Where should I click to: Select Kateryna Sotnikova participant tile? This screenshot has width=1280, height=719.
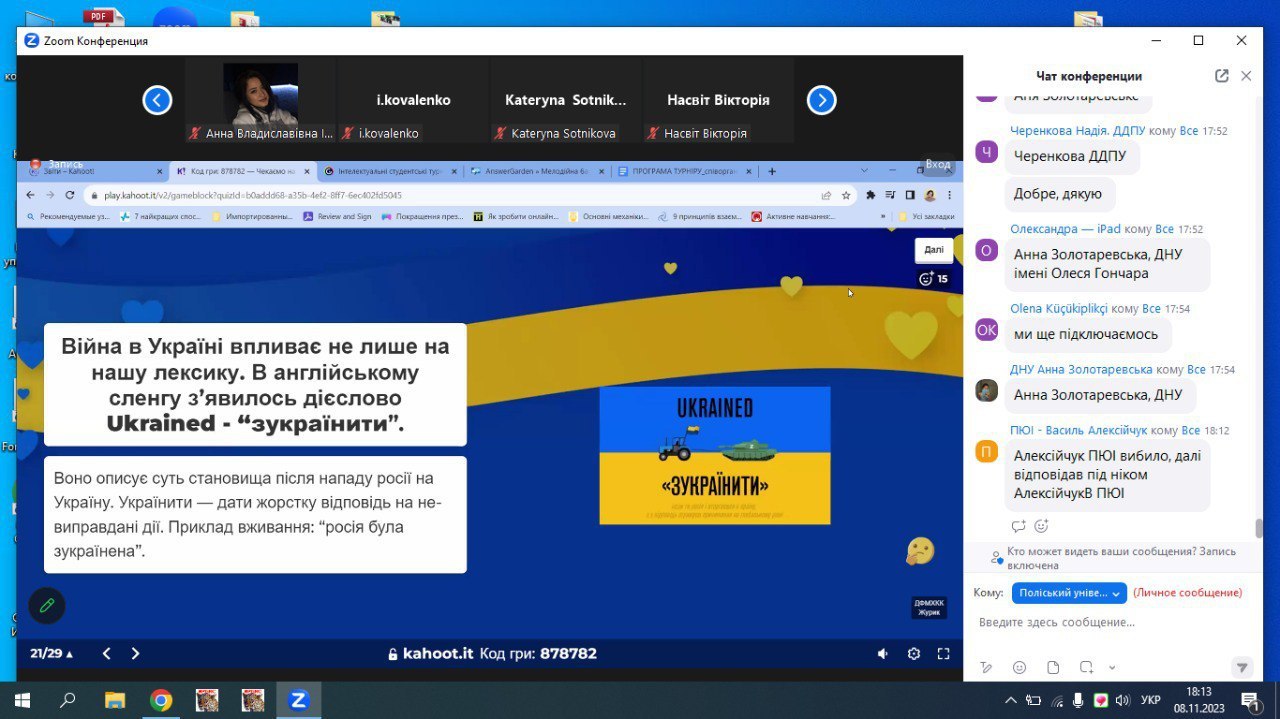click(565, 101)
